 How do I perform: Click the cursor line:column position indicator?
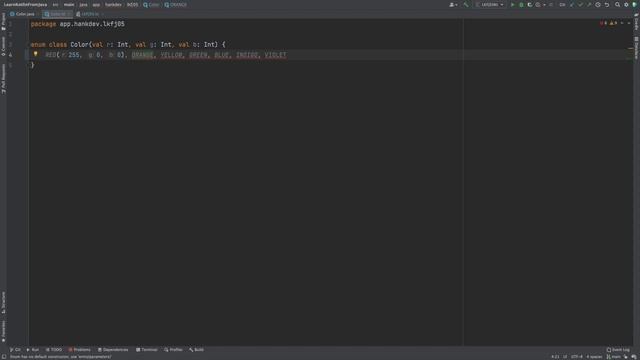pos(555,357)
